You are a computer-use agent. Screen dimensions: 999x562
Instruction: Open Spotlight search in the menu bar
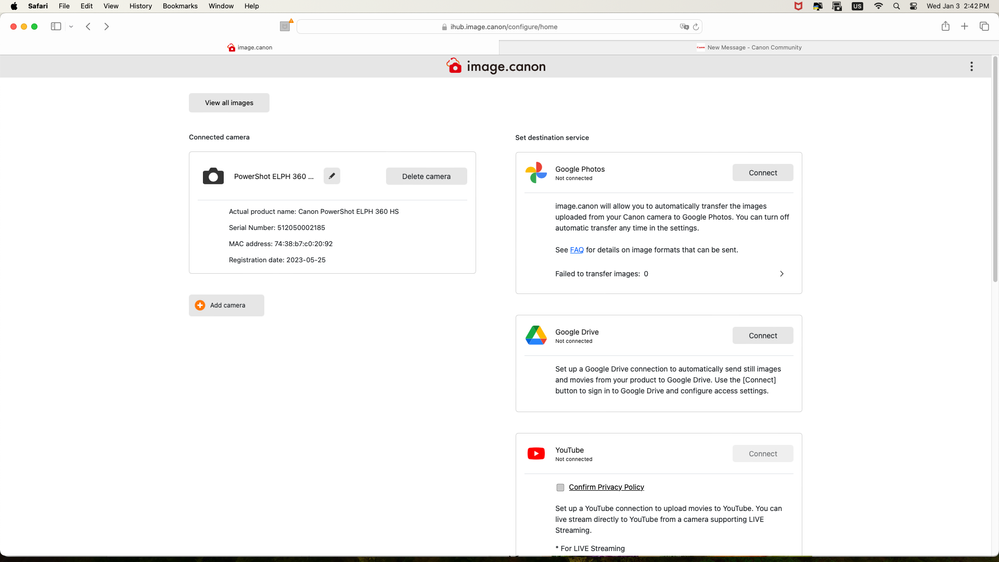coord(896,6)
